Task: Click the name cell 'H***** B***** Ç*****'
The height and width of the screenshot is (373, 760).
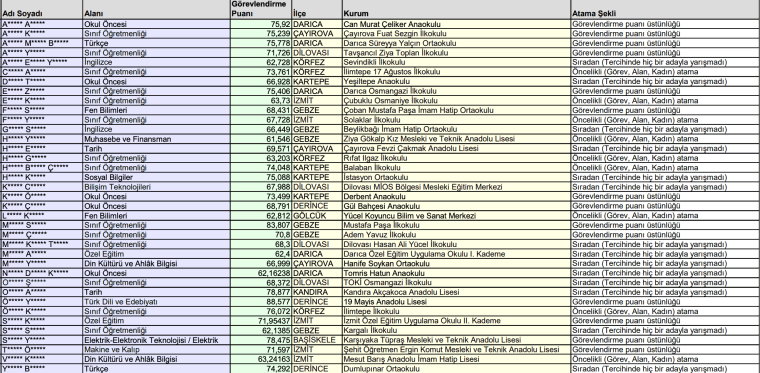Action: [x=41, y=168]
